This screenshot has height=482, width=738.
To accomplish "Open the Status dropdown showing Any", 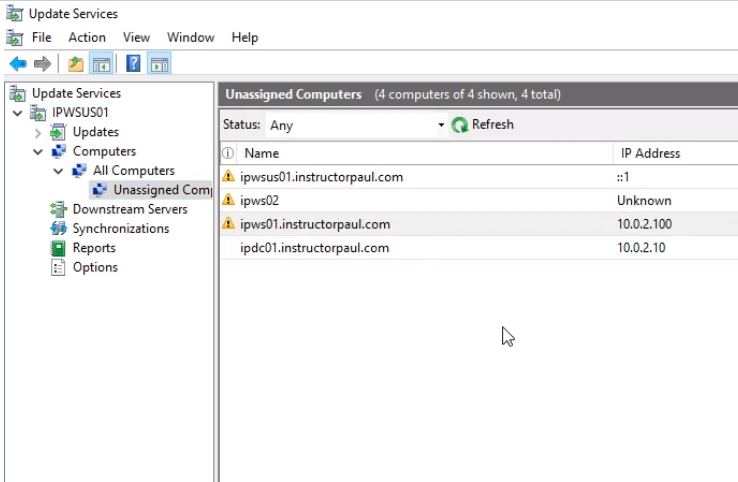I will 440,126.
